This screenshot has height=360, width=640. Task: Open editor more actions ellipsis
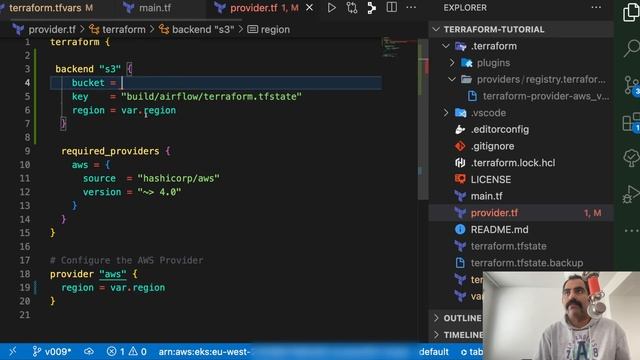click(x=411, y=7)
